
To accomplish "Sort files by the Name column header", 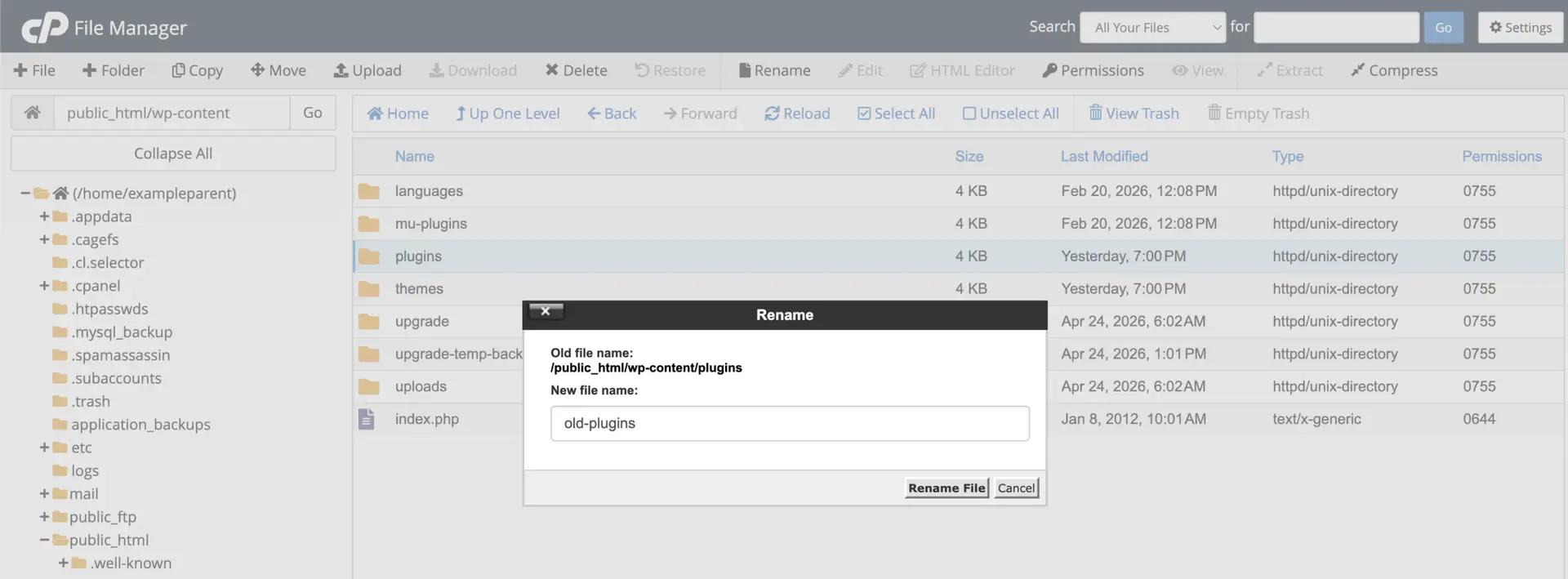I will point(415,156).
